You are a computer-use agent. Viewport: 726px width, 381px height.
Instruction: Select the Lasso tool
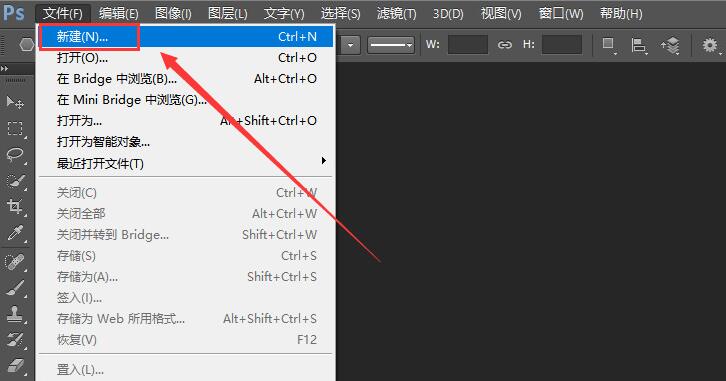point(15,154)
